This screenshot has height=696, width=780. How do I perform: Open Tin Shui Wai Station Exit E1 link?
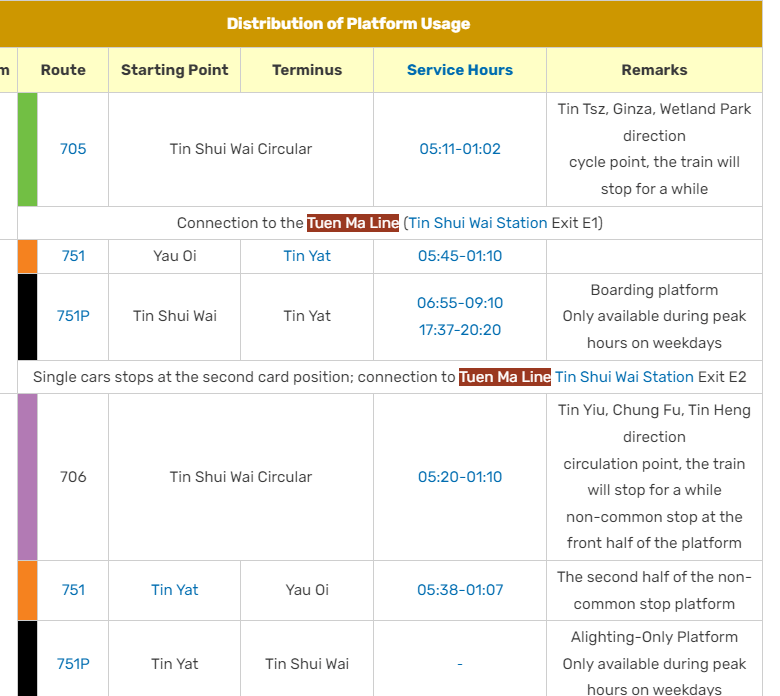click(x=478, y=223)
